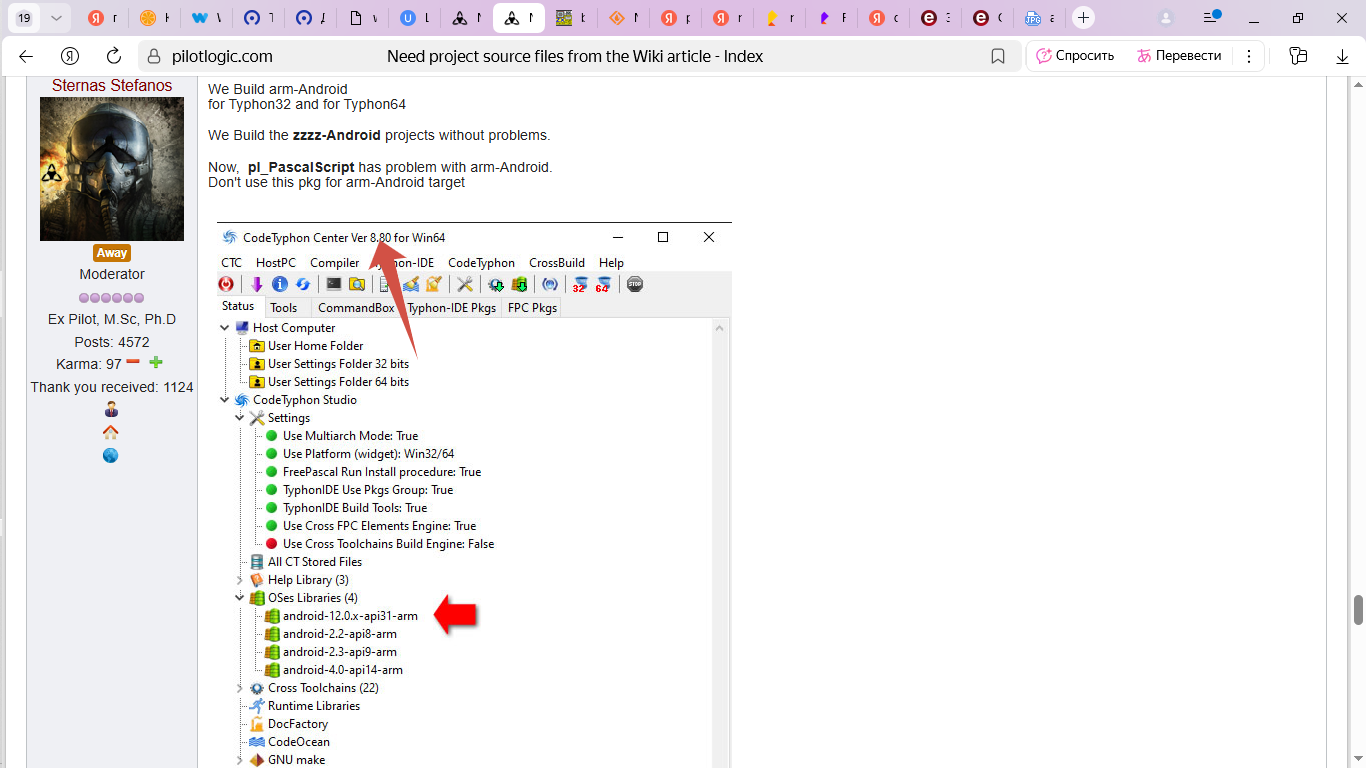Image resolution: width=1366 pixels, height=768 pixels.
Task: Open the browser downloads icon
Action: pos(1342,57)
